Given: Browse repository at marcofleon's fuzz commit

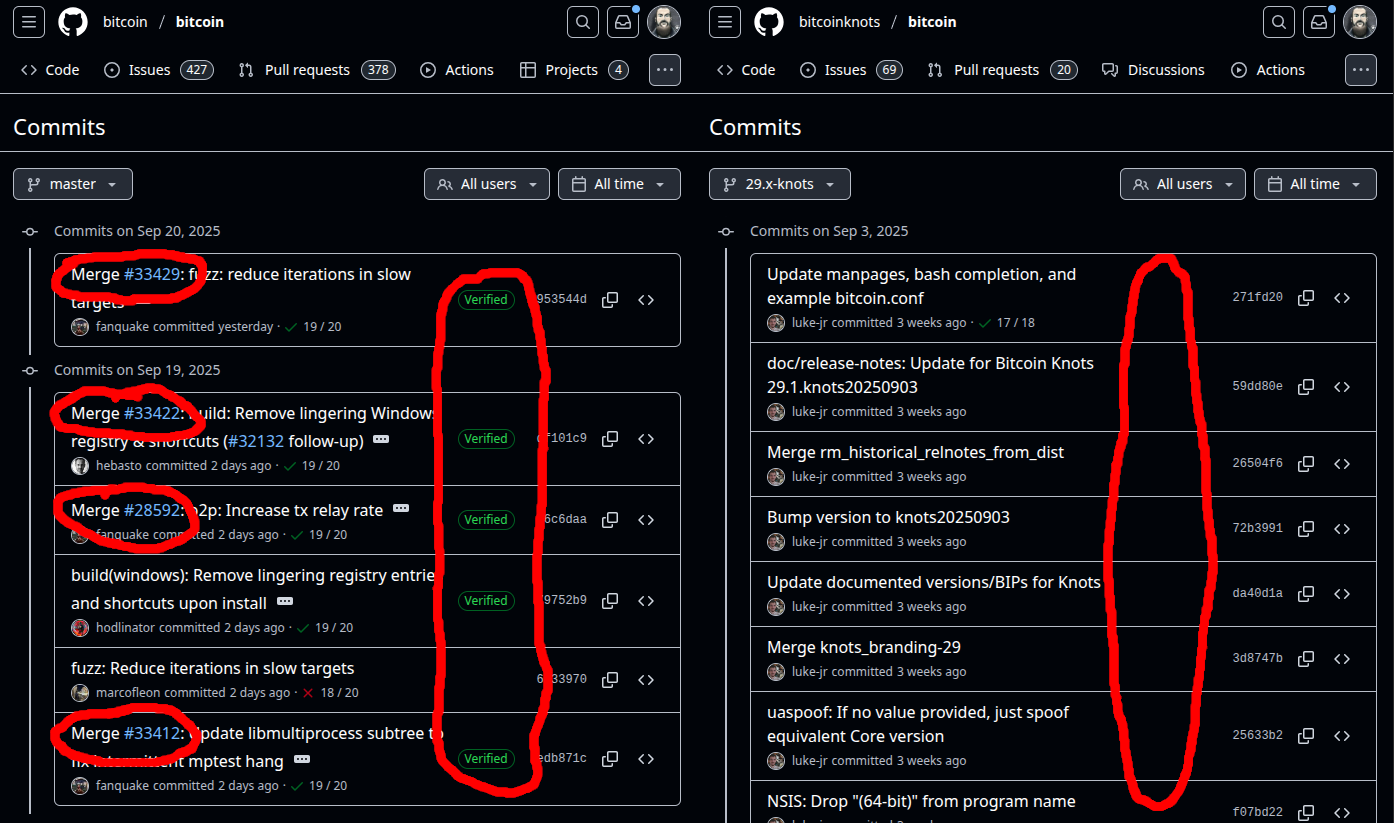Looking at the screenshot, I should [x=646, y=680].
